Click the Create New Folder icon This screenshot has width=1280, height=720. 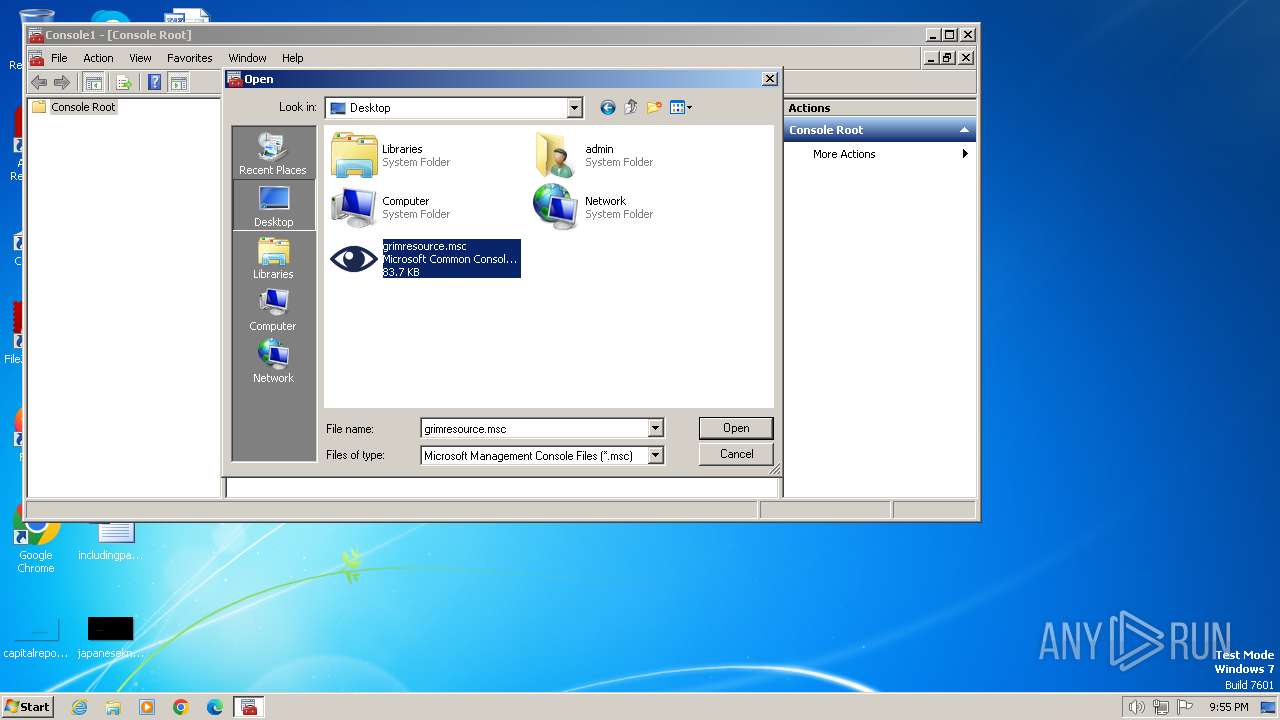pos(655,107)
